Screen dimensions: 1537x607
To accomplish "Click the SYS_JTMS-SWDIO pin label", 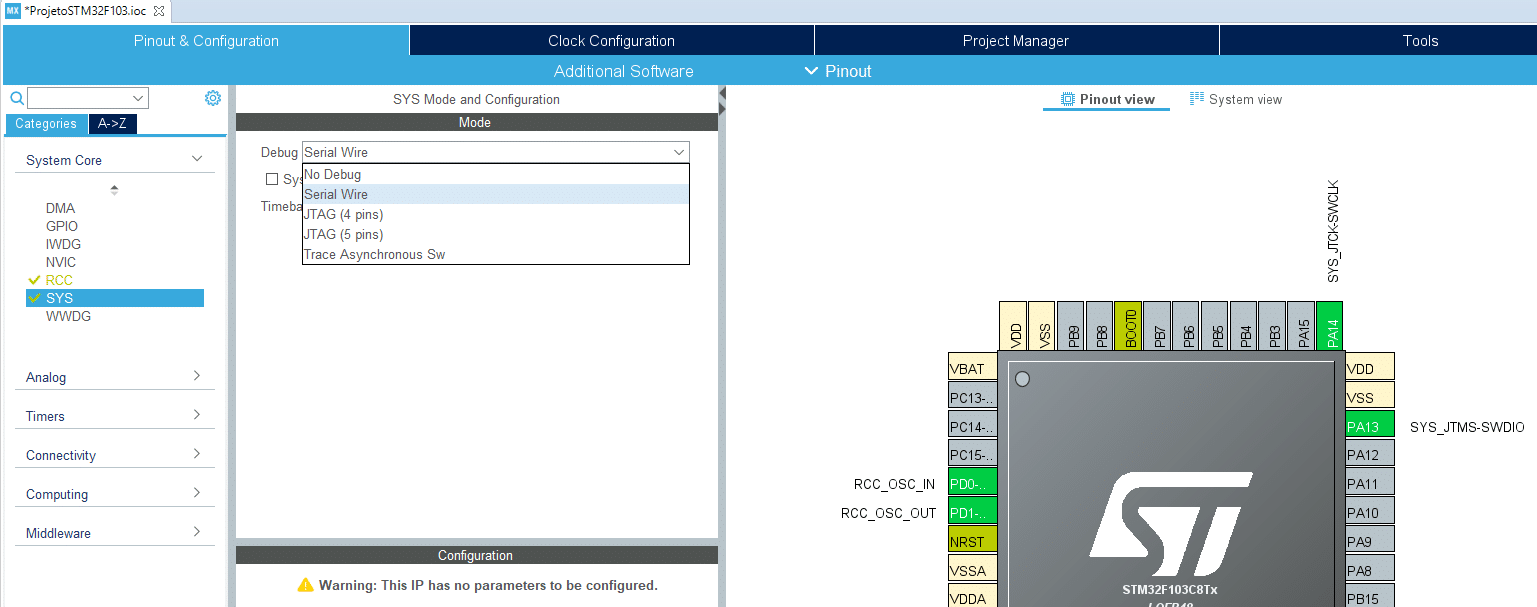I will [1467, 427].
